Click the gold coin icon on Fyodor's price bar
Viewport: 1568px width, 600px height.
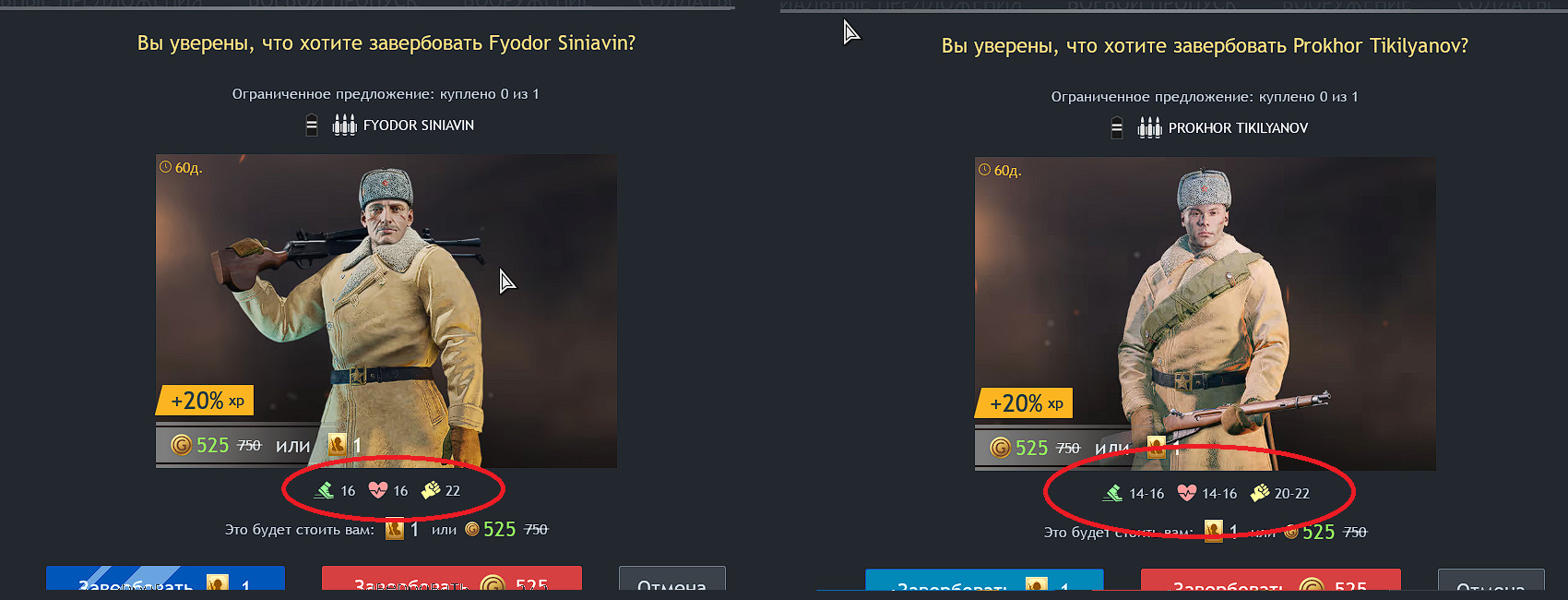coord(182,445)
